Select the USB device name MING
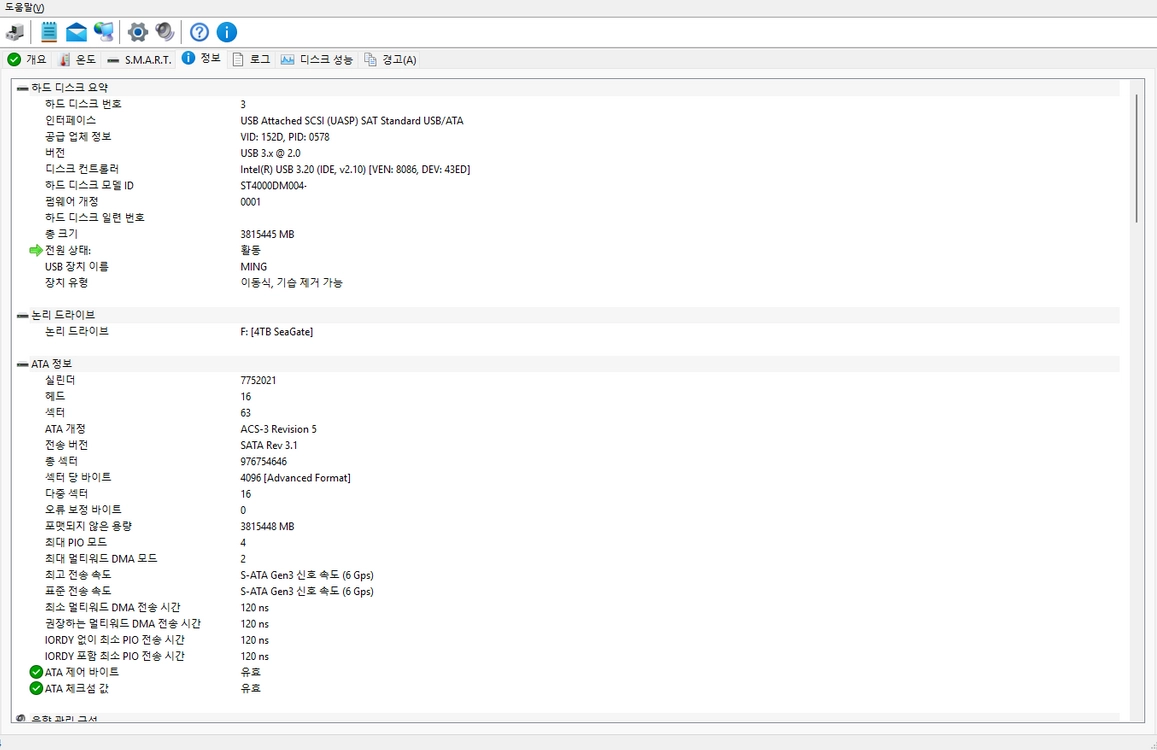 tap(254, 266)
